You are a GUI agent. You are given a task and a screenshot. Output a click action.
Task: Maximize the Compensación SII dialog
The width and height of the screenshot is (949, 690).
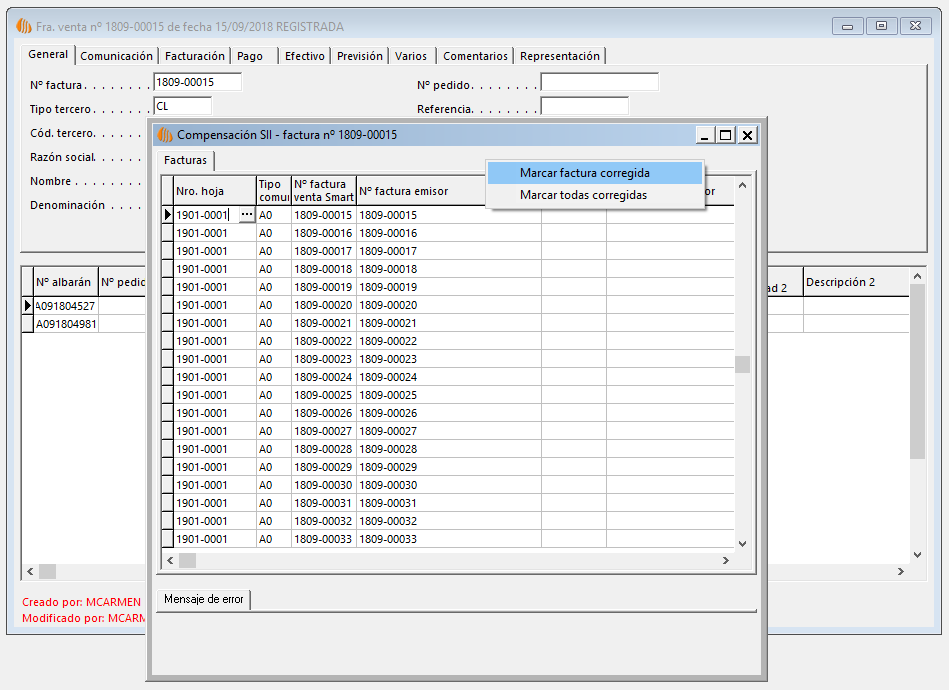tap(725, 135)
